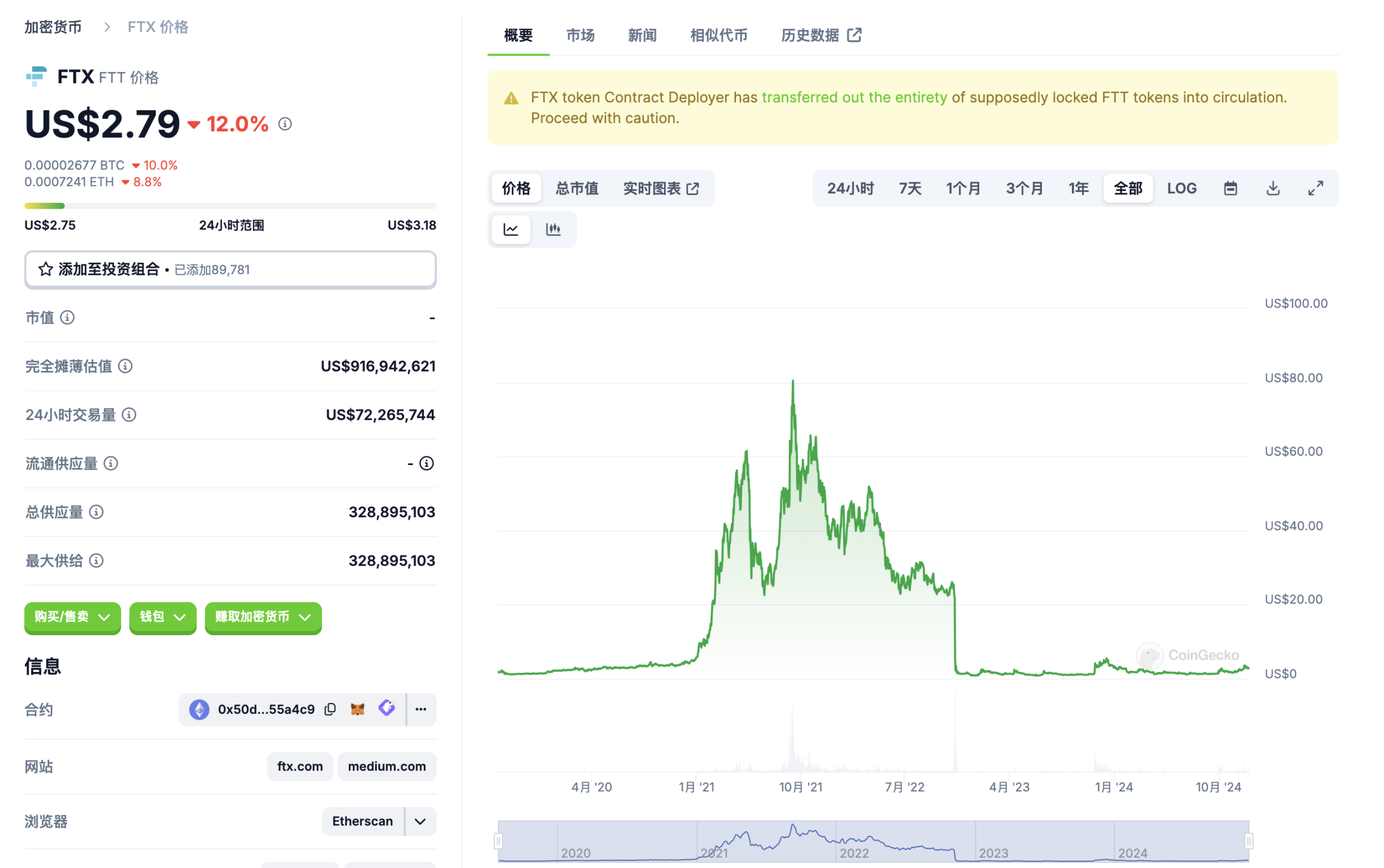Click the Ethereum icon in contract row
The height and width of the screenshot is (868, 1384).
coord(200,709)
